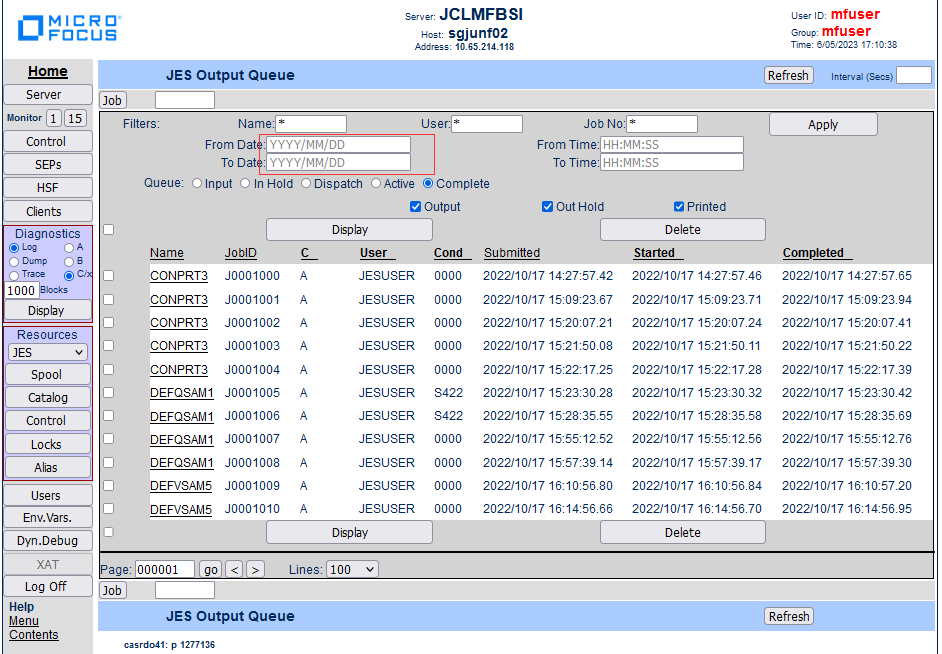The height and width of the screenshot is (654, 942).
Task: Click the Job No filter field
Action: (x=661, y=124)
